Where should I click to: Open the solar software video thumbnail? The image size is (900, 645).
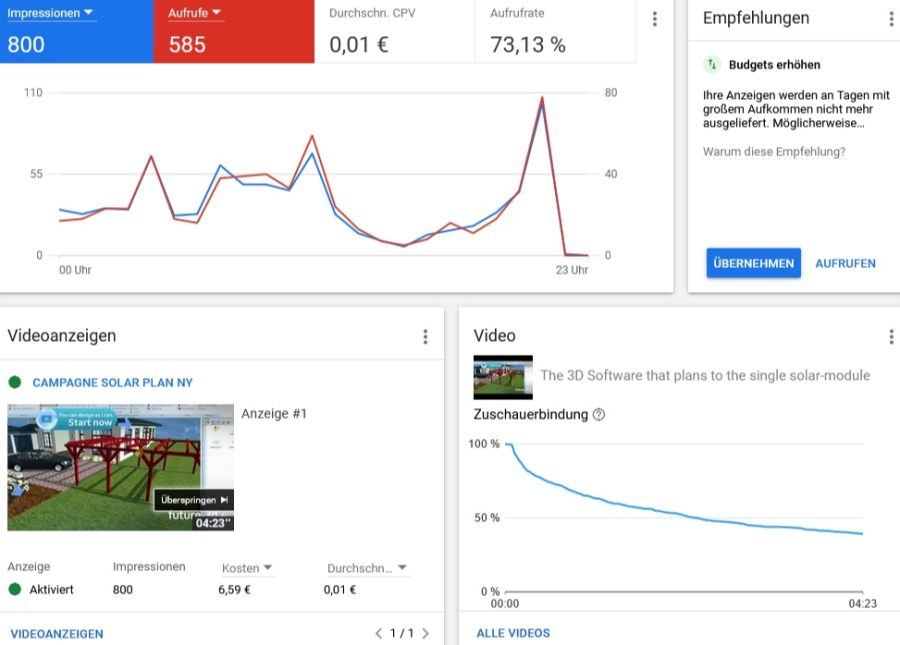tap(503, 377)
